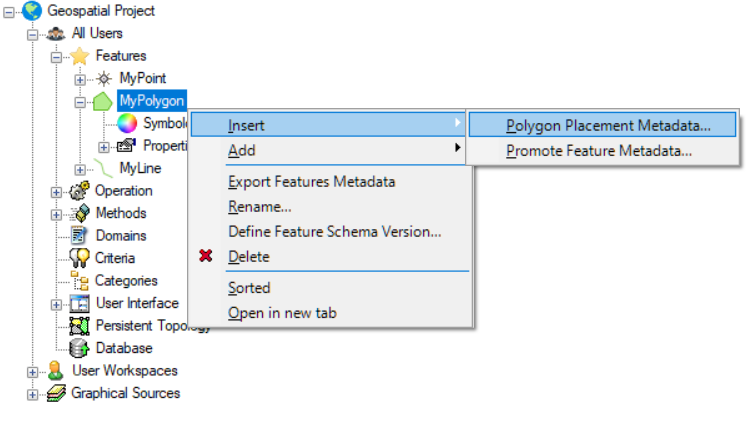Select the Features star icon

[x=79, y=56]
